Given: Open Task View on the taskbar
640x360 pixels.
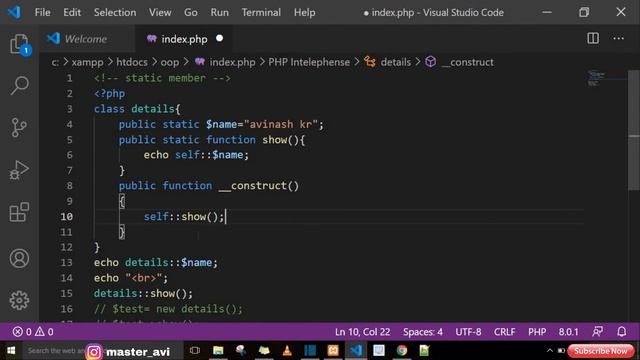Looking at the screenshot, I should pos(195,351).
